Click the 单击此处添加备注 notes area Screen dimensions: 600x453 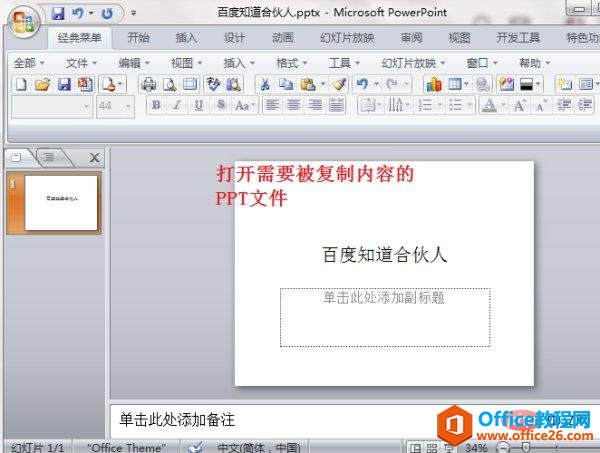177,420
